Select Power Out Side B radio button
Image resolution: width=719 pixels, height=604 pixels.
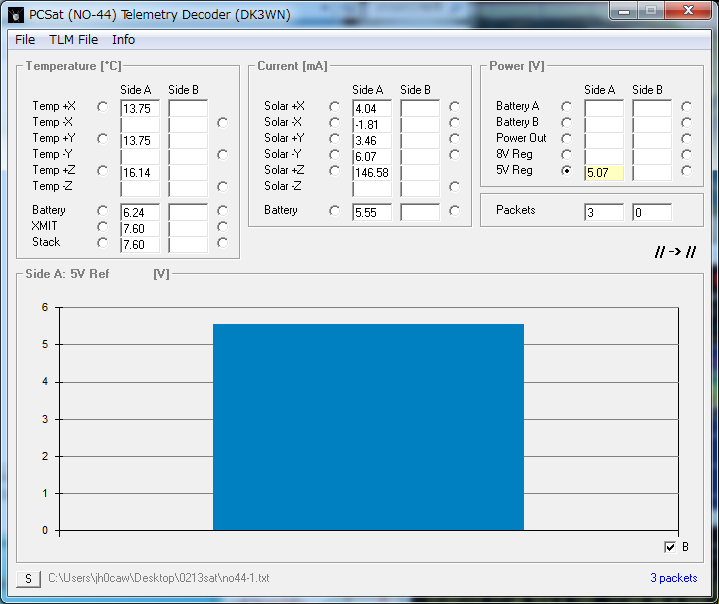(x=686, y=139)
